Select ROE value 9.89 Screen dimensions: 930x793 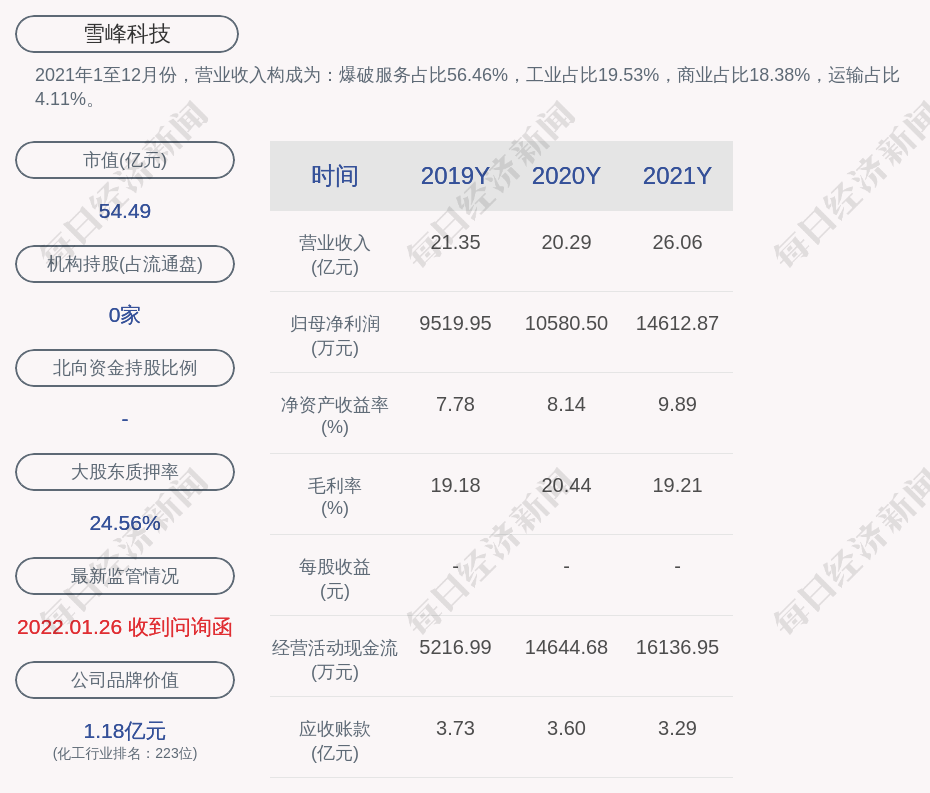677,405
